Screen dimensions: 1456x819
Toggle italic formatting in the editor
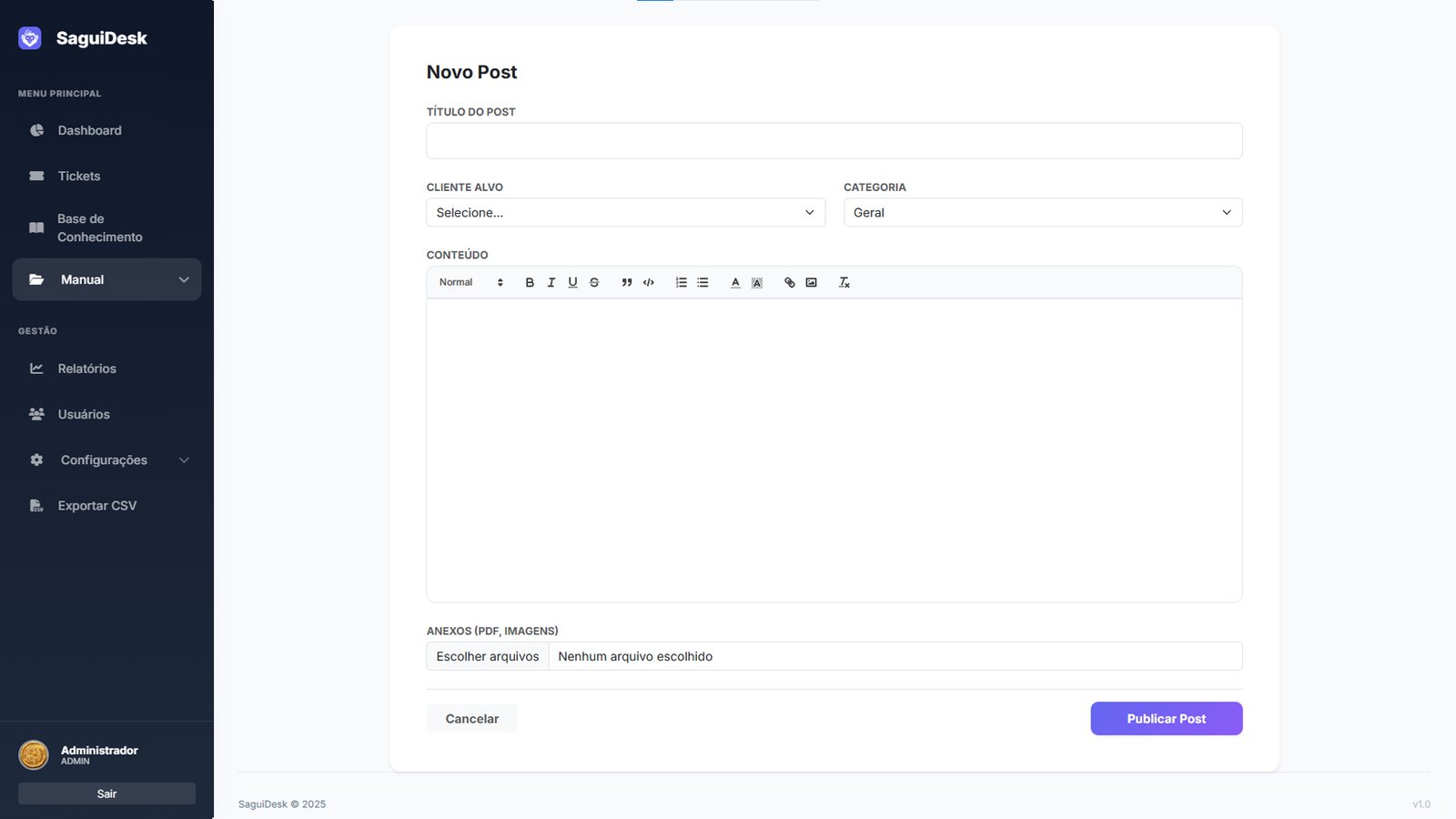(551, 283)
